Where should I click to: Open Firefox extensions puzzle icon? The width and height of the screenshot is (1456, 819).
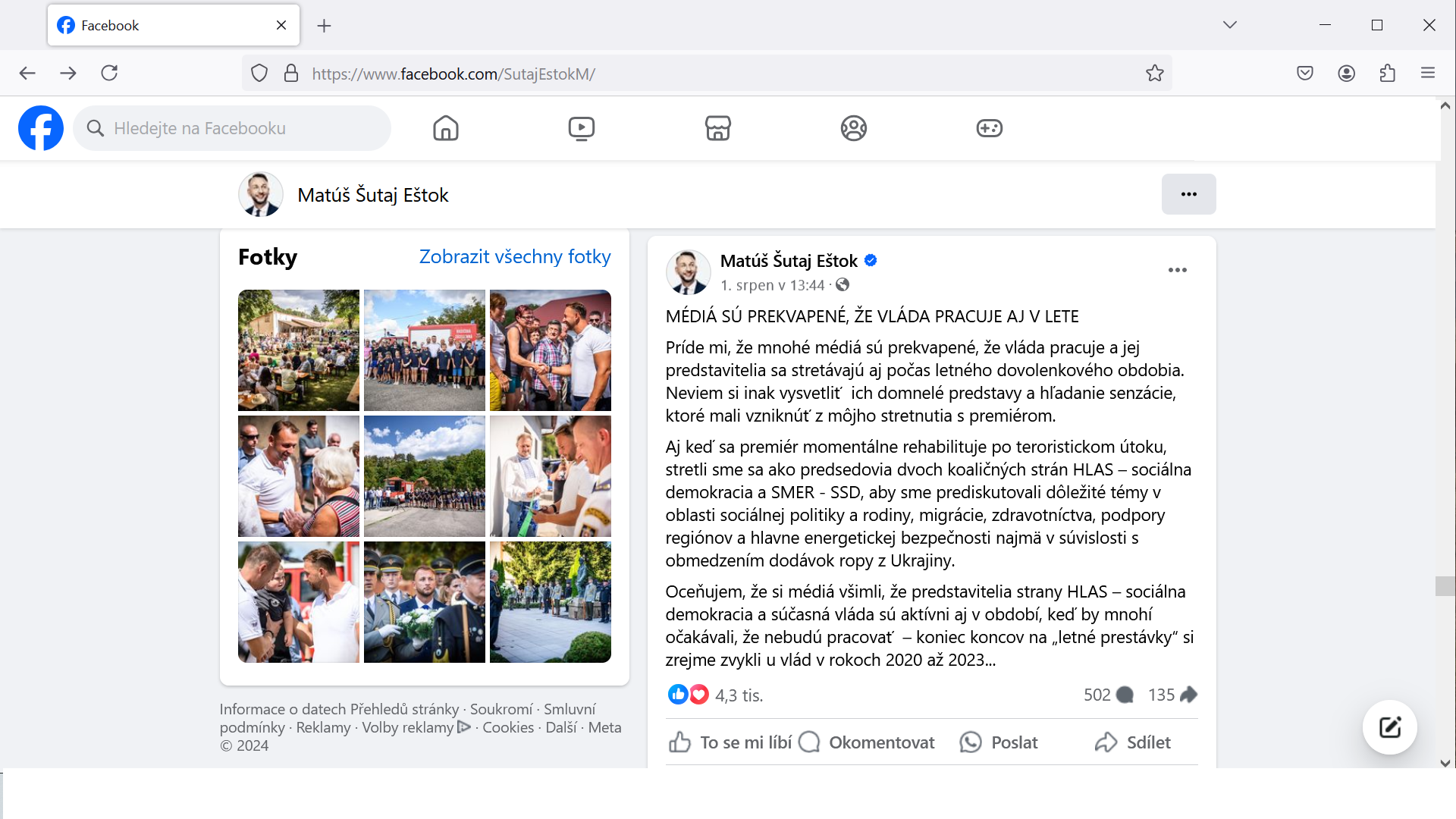[1387, 74]
